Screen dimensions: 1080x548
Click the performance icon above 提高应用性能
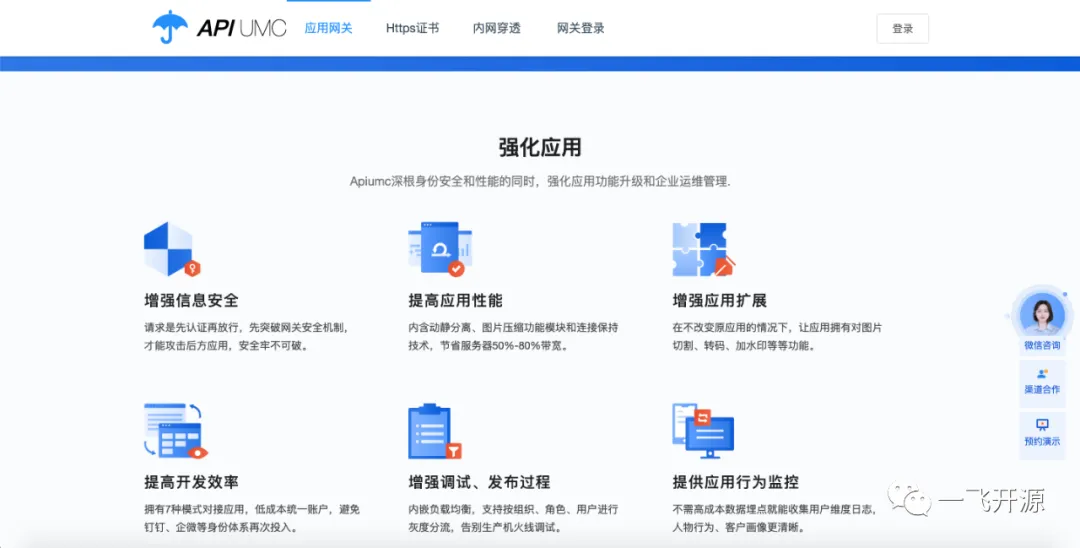(439, 249)
